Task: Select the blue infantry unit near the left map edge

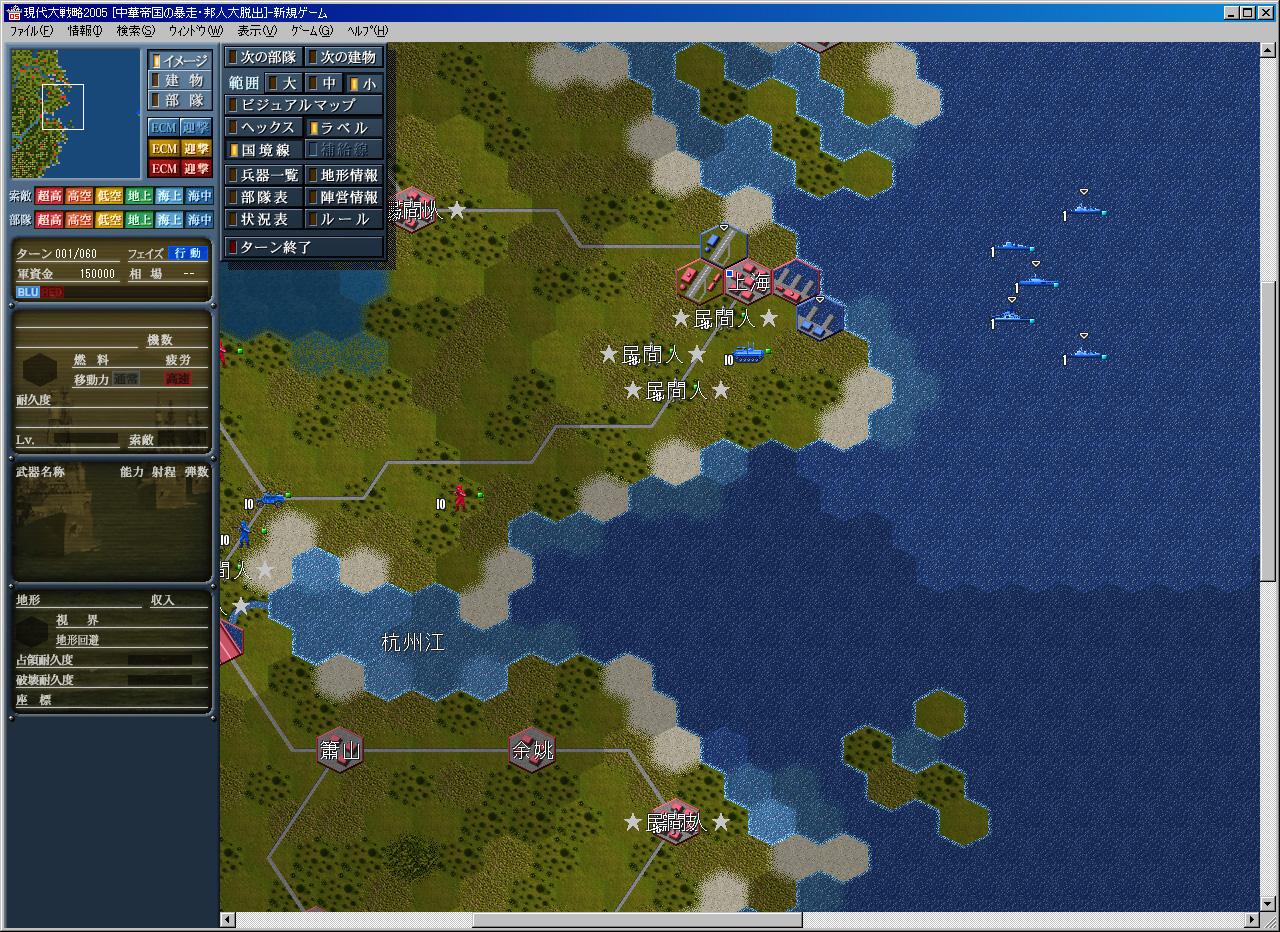Action: pos(244,533)
